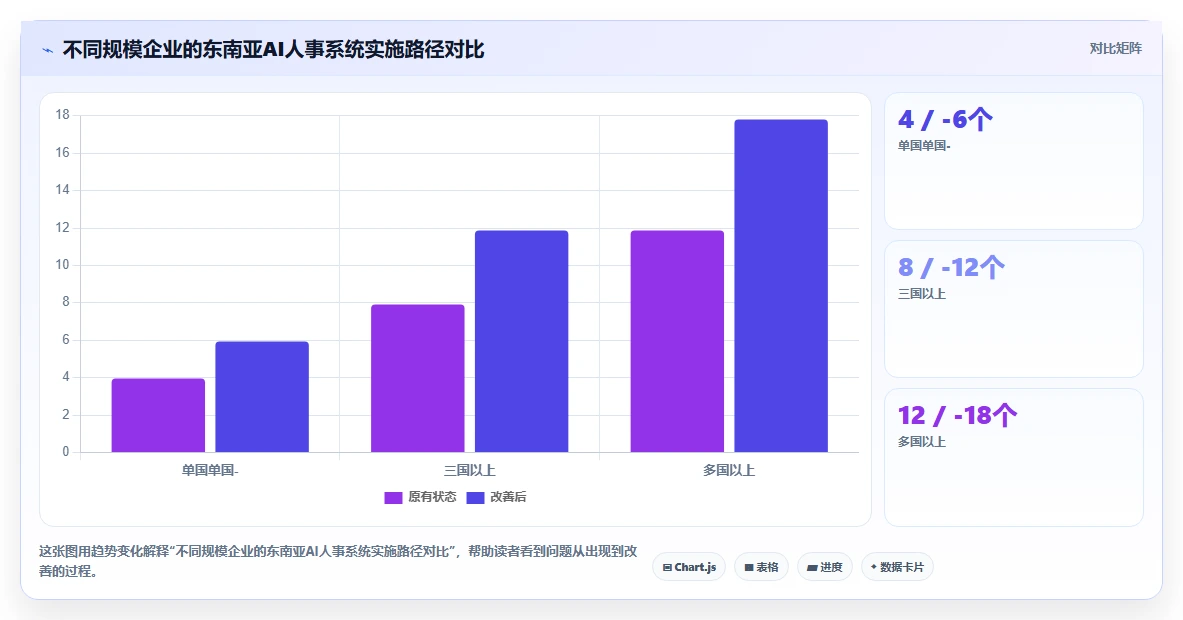Click the 原有状态 bar for 多国以上
1183x620 pixels.
[x=678, y=342]
